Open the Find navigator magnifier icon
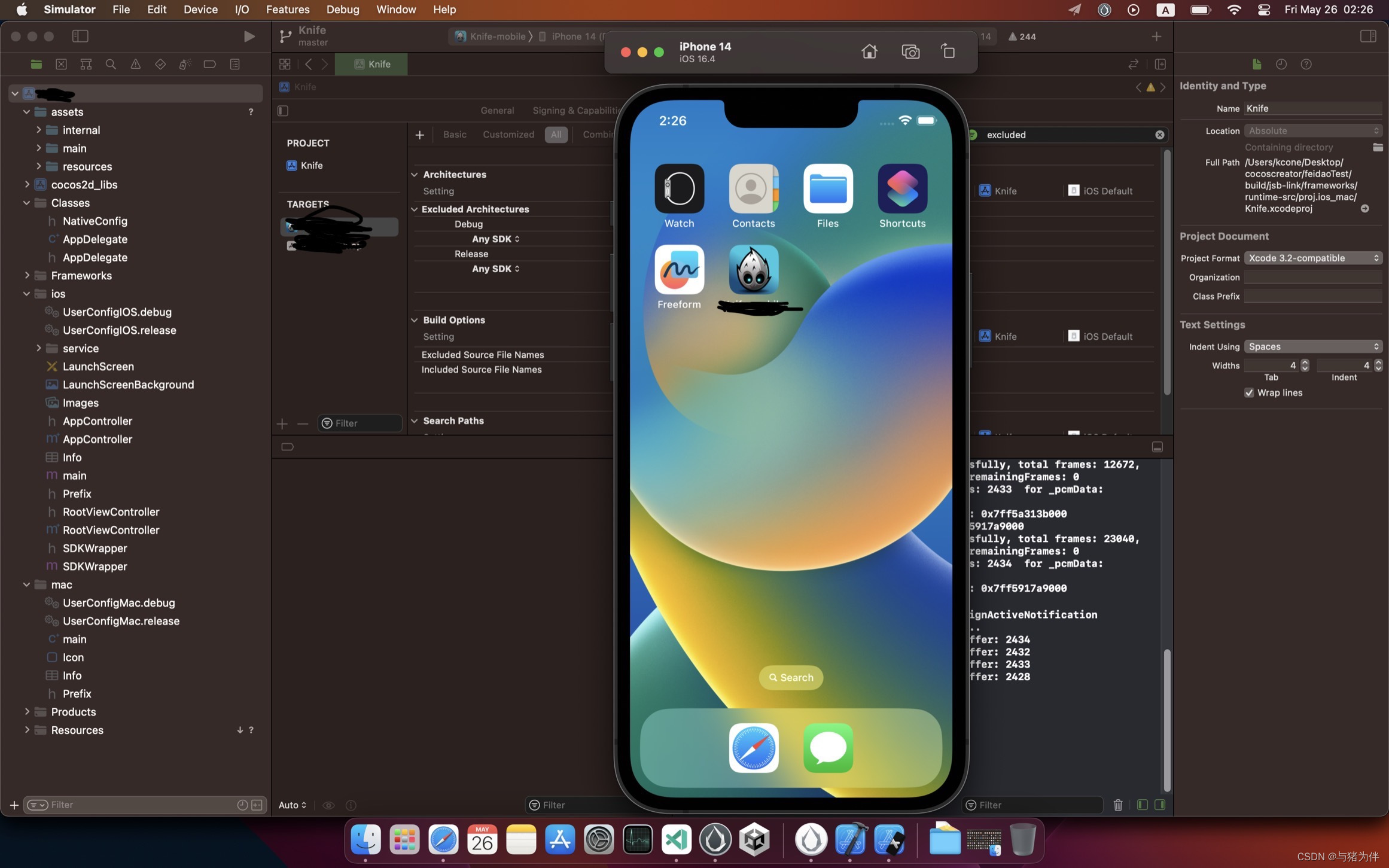This screenshot has height=868, width=1389. (x=111, y=64)
